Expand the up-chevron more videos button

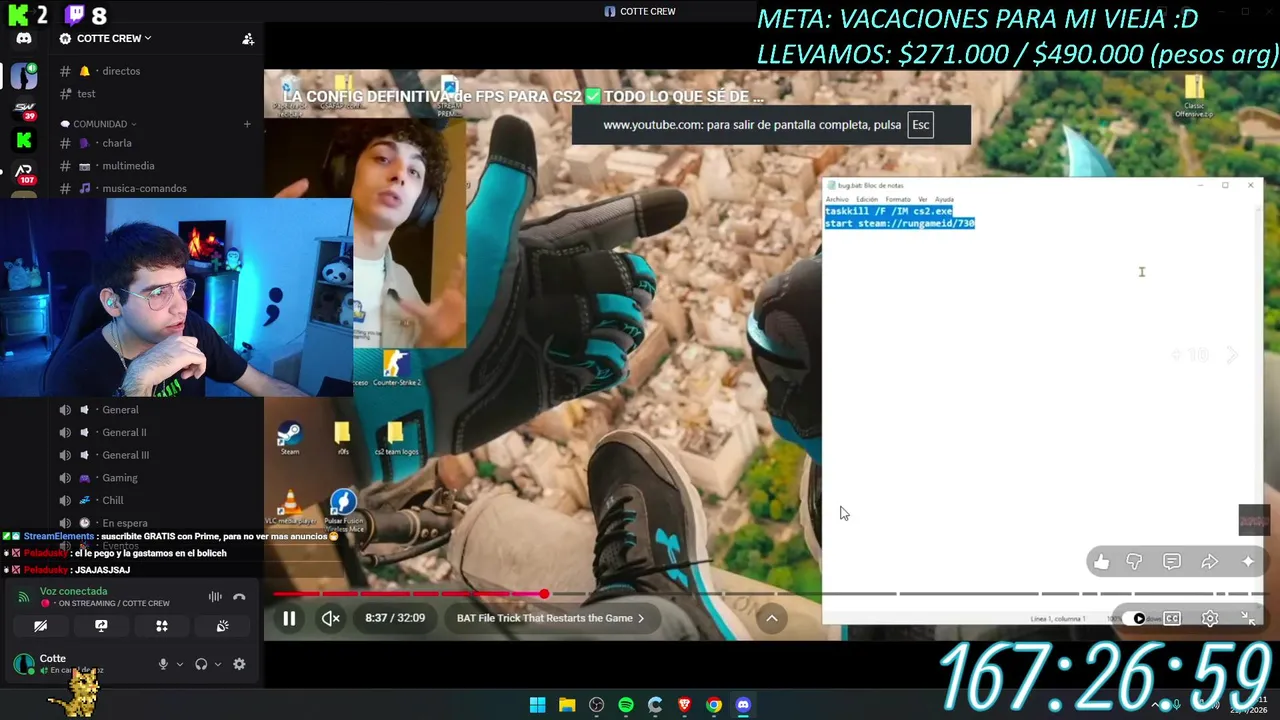coord(771,618)
